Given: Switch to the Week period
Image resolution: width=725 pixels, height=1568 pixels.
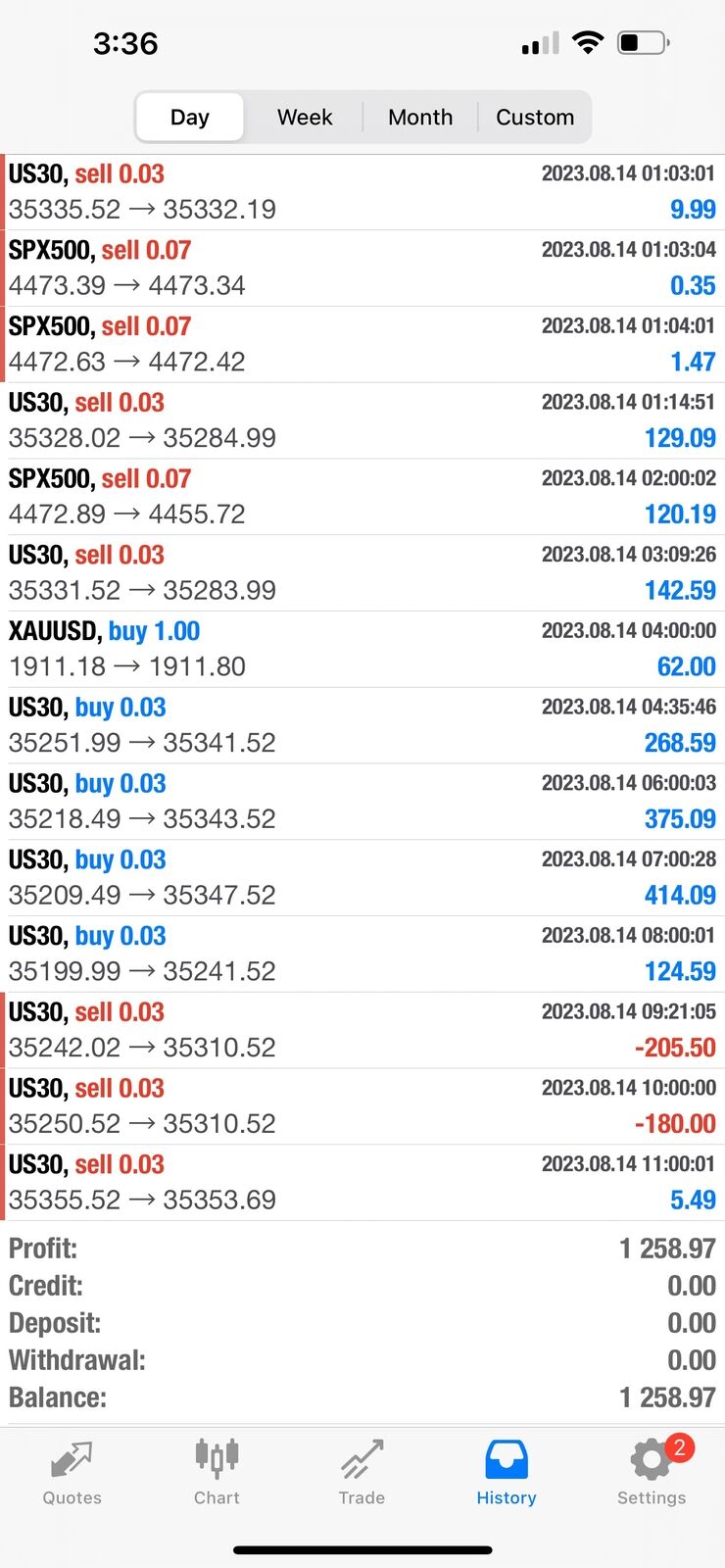Looking at the screenshot, I should click(305, 118).
